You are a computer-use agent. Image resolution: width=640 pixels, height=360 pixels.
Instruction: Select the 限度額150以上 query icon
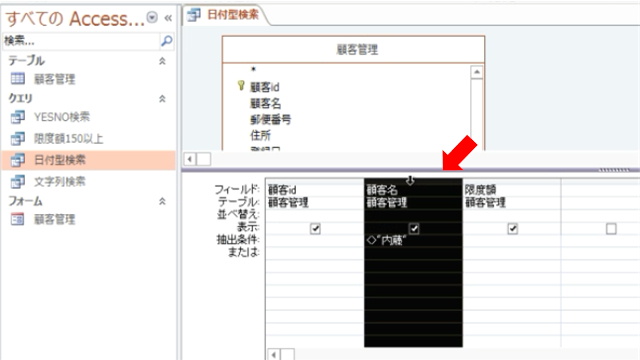[18, 138]
